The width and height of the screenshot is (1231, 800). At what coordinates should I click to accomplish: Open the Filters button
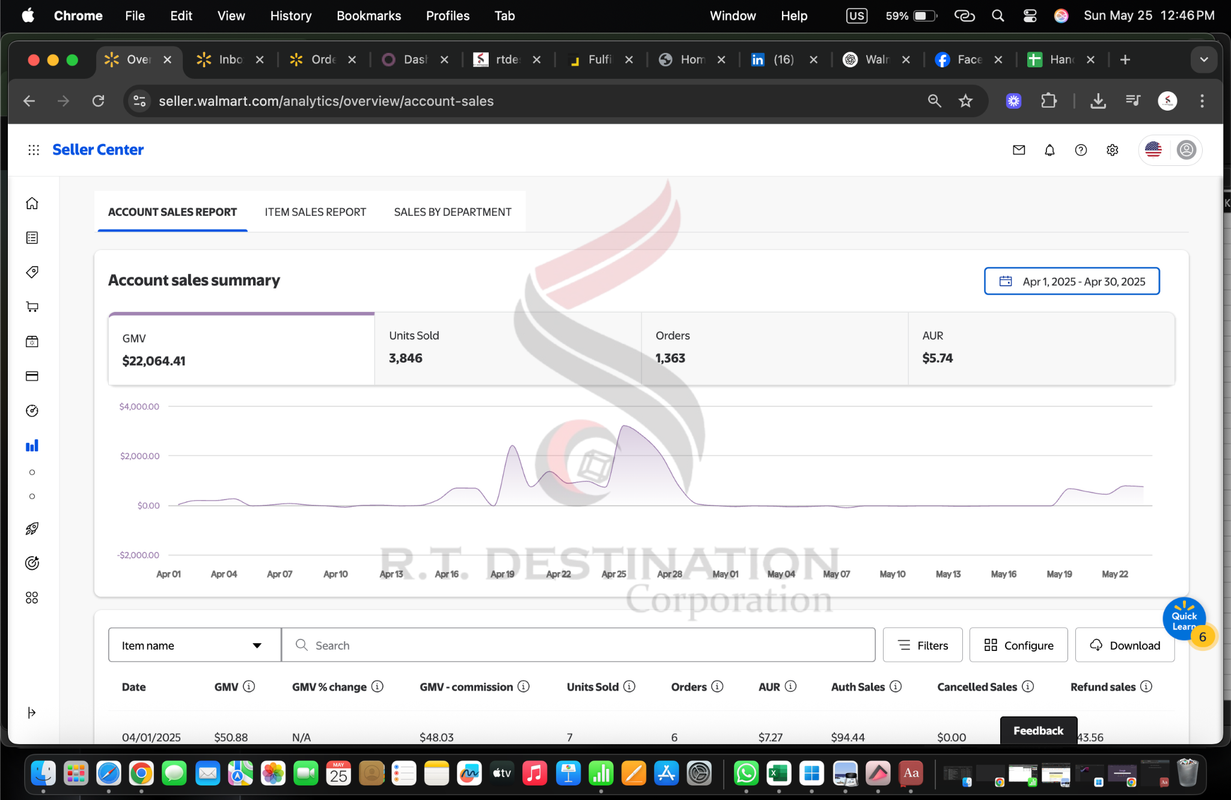[923, 645]
